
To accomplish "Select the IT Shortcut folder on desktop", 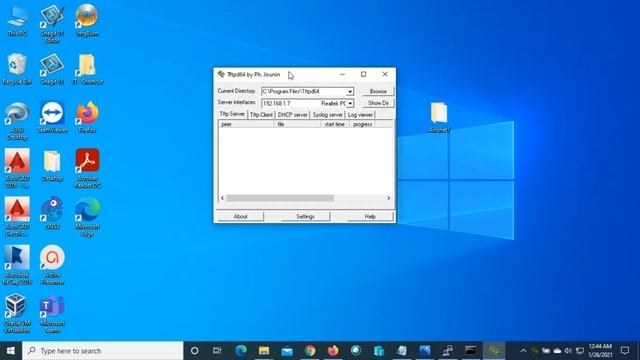I will point(87,69).
